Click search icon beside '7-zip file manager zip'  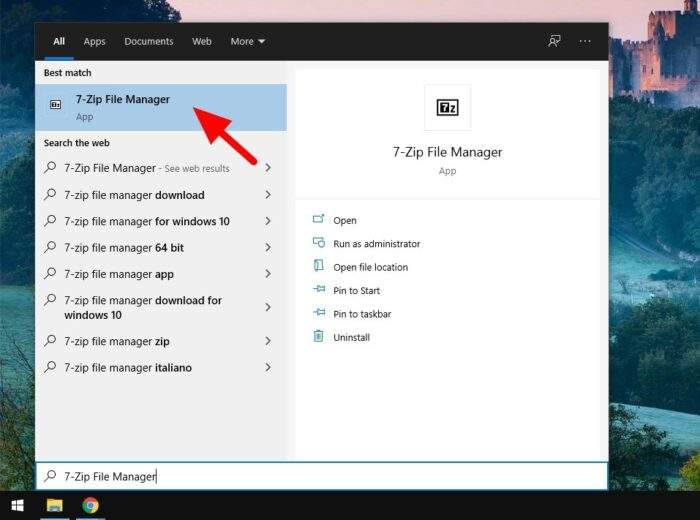50,341
